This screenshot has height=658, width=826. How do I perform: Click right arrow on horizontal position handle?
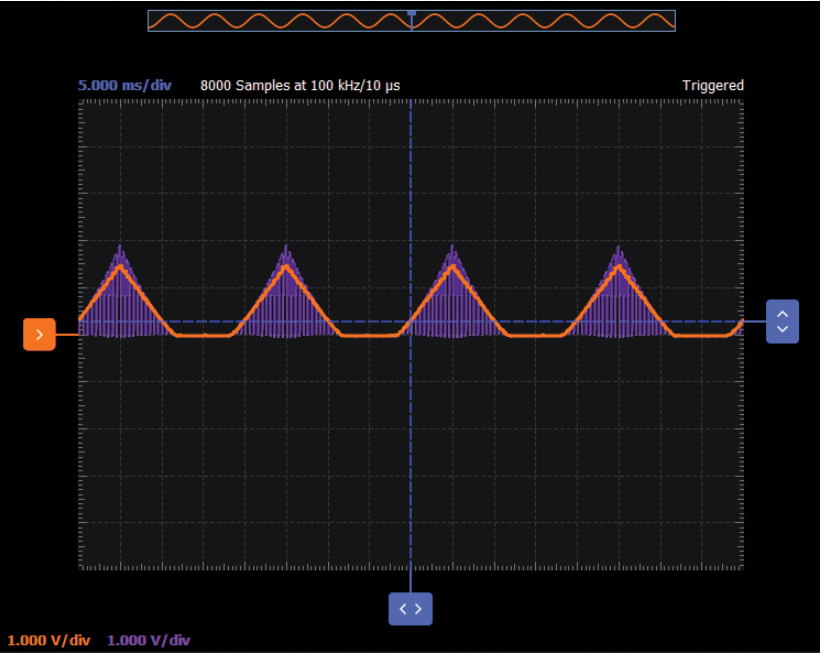click(x=418, y=608)
